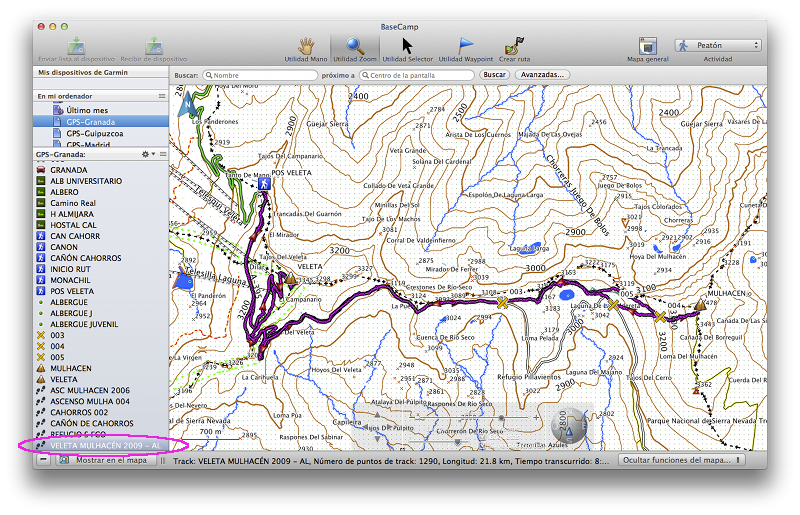Select the MONACHIL waypoint entry

coord(101,280)
